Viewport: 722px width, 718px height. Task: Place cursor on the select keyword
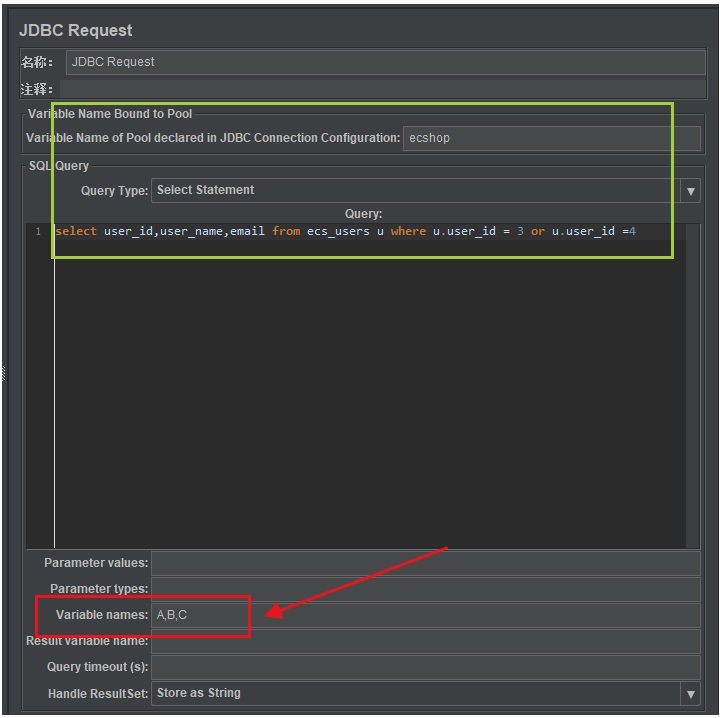click(77, 232)
